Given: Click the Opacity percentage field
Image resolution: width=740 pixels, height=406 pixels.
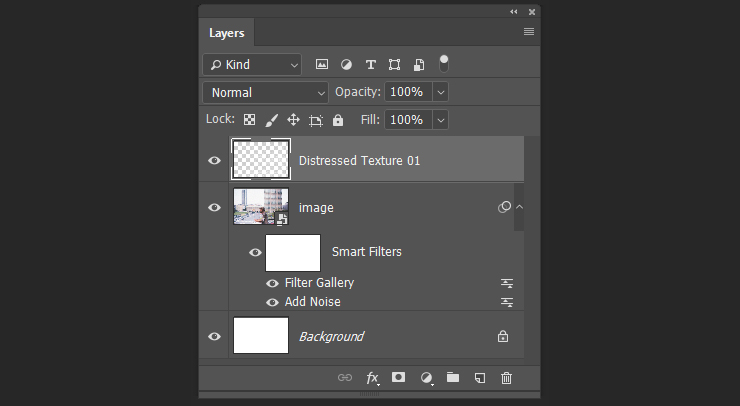Looking at the screenshot, I should pyautogui.click(x=408, y=92).
